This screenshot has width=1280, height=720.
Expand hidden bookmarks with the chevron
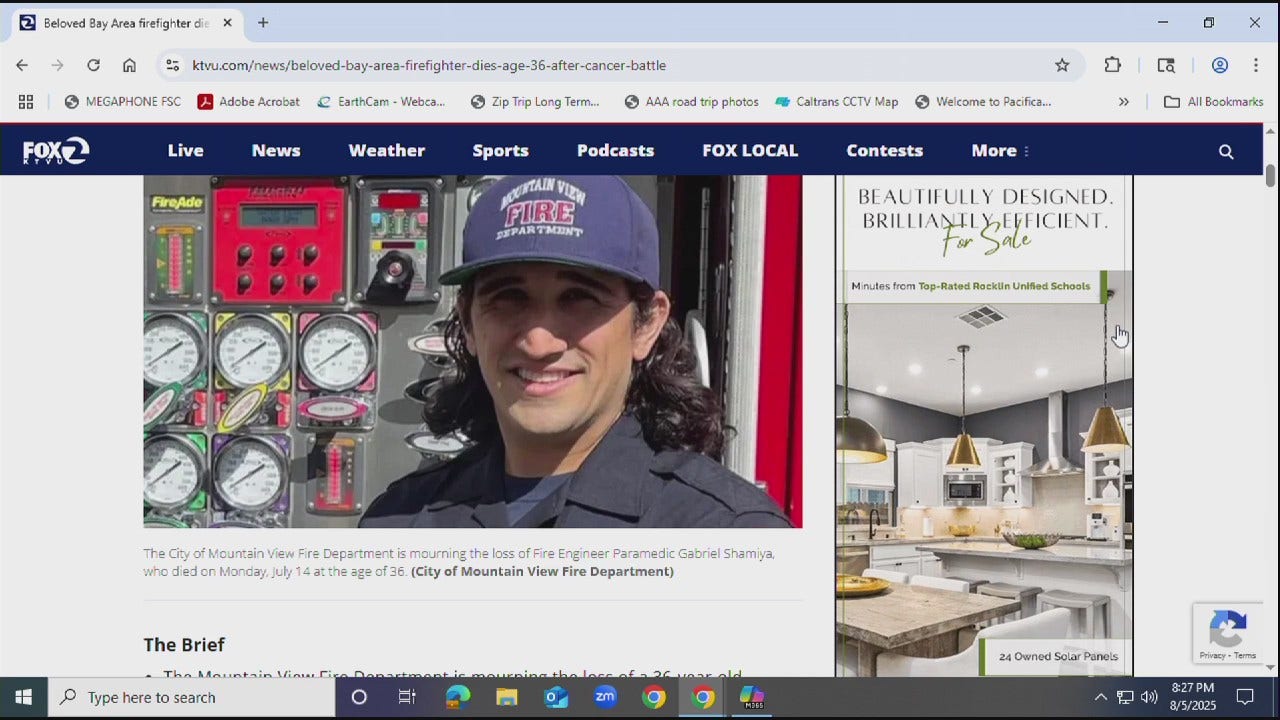1124,101
